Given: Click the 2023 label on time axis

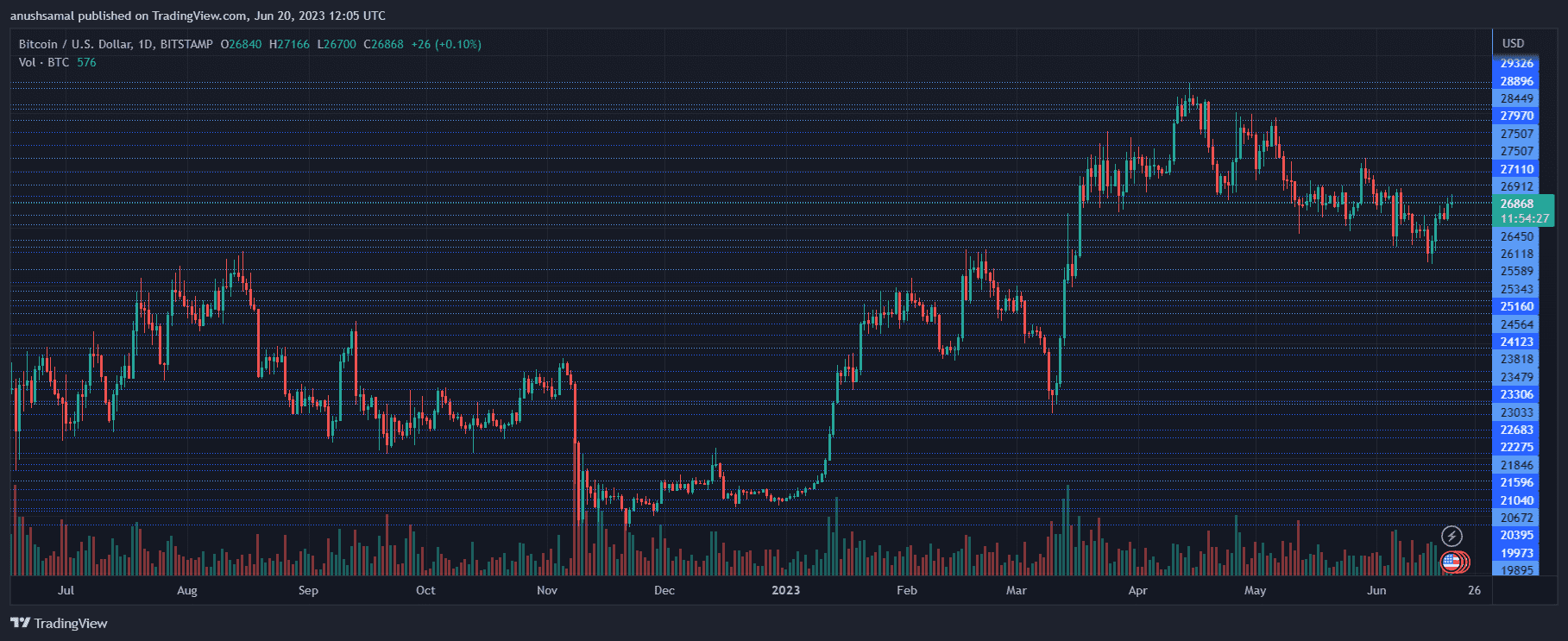Looking at the screenshot, I should (x=785, y=590).
